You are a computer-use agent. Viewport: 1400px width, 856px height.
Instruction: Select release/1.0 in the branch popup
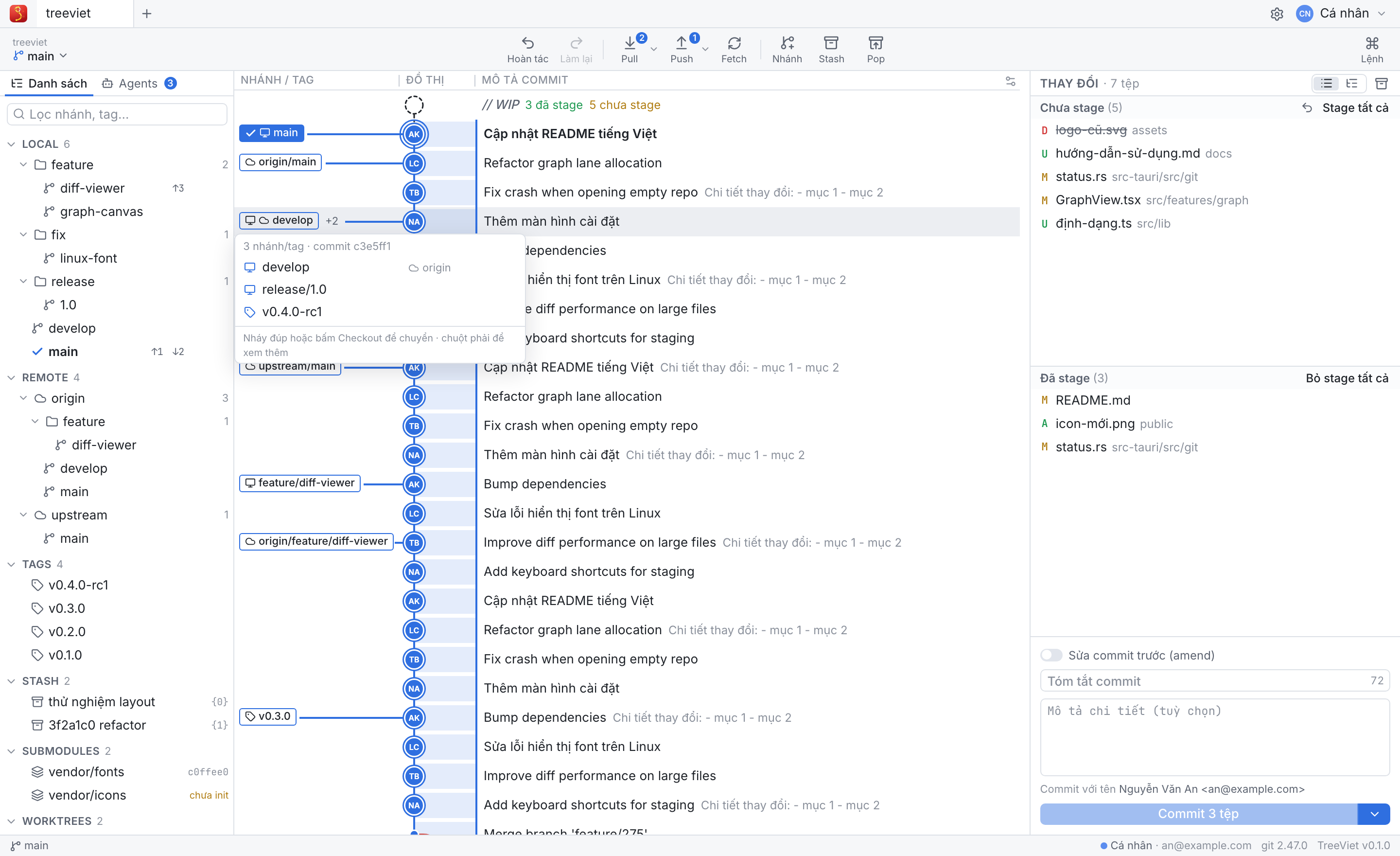pyautogui.click(x=380, y=289)
